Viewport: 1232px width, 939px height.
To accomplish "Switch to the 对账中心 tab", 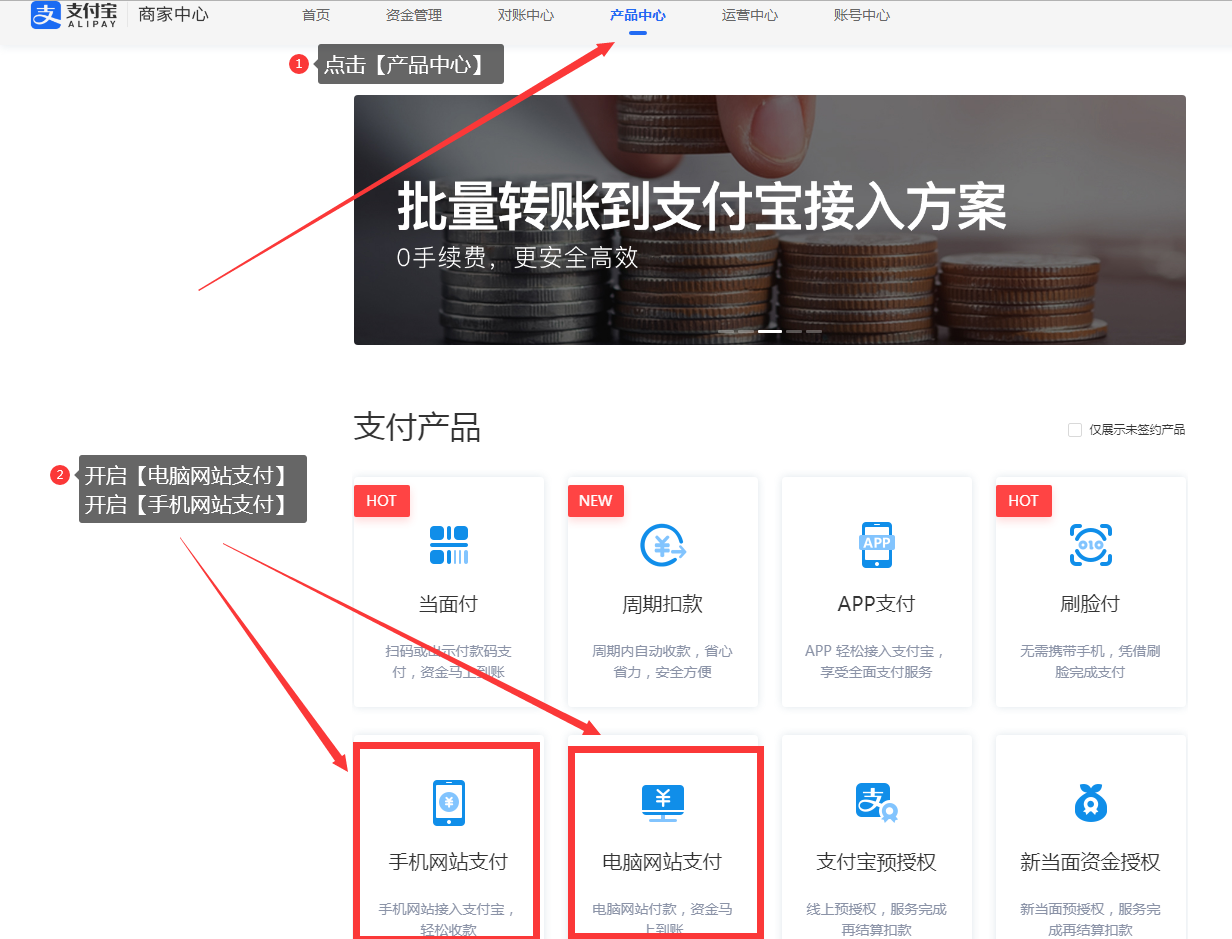I will point(526,15).
